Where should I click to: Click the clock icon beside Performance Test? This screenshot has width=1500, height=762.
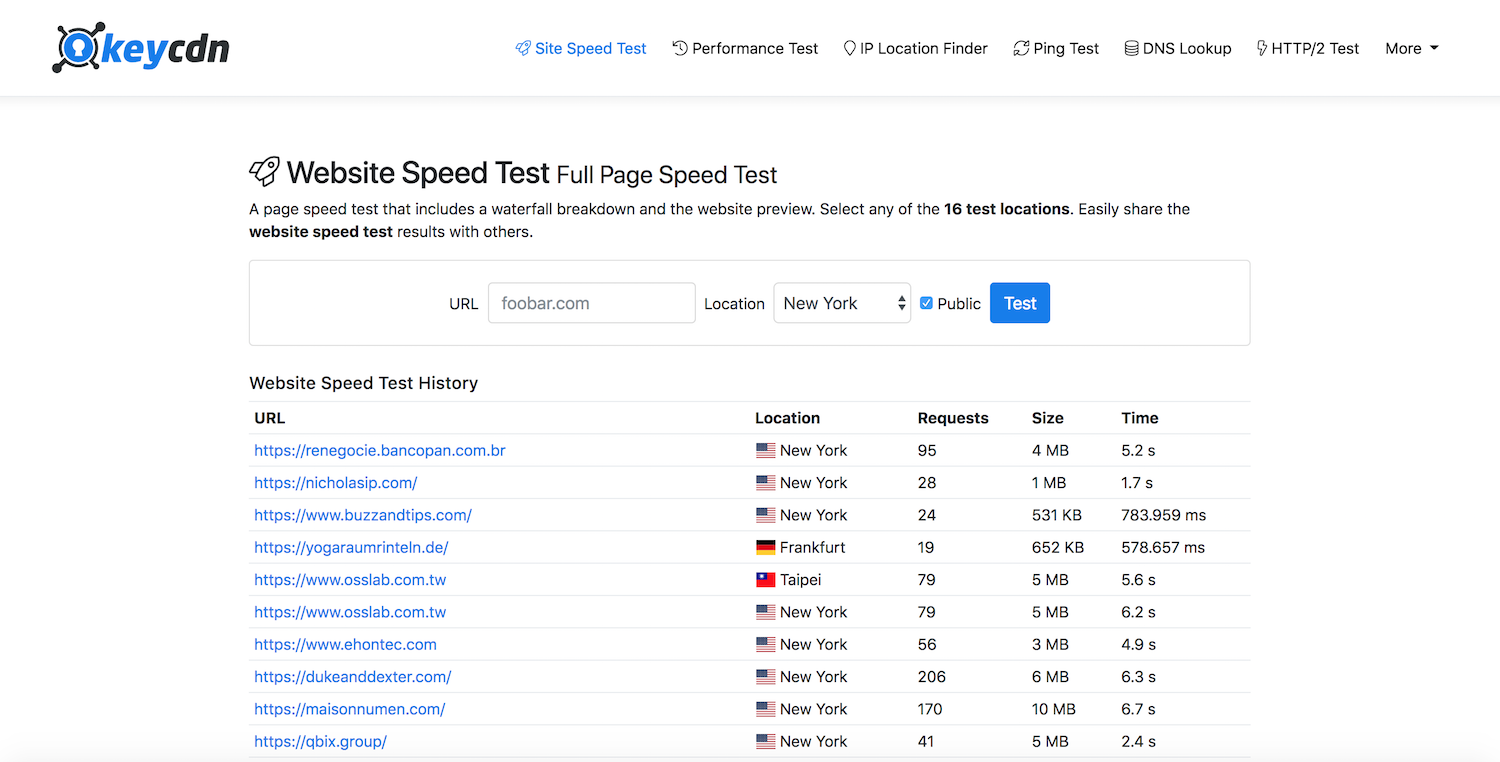tap(680, 48)
